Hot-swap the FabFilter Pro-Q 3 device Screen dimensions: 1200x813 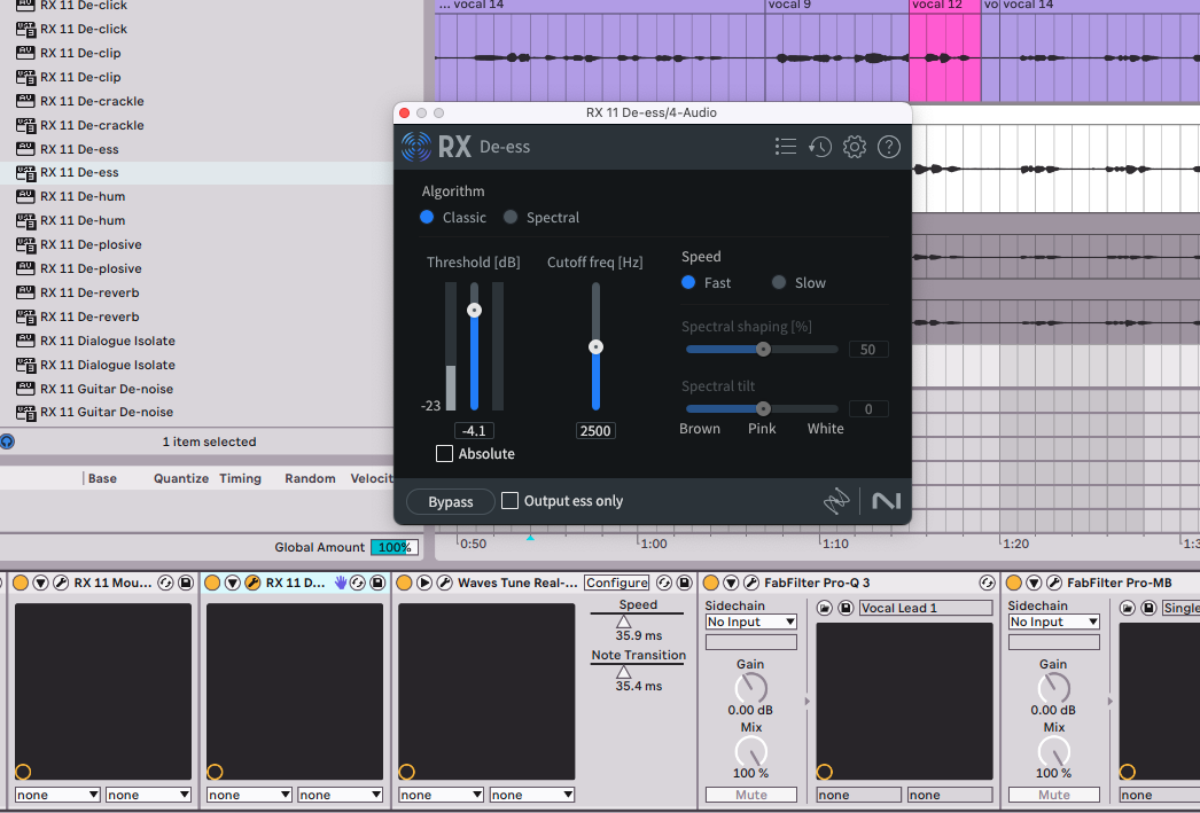pyautogui.click(x=987, y=583)
